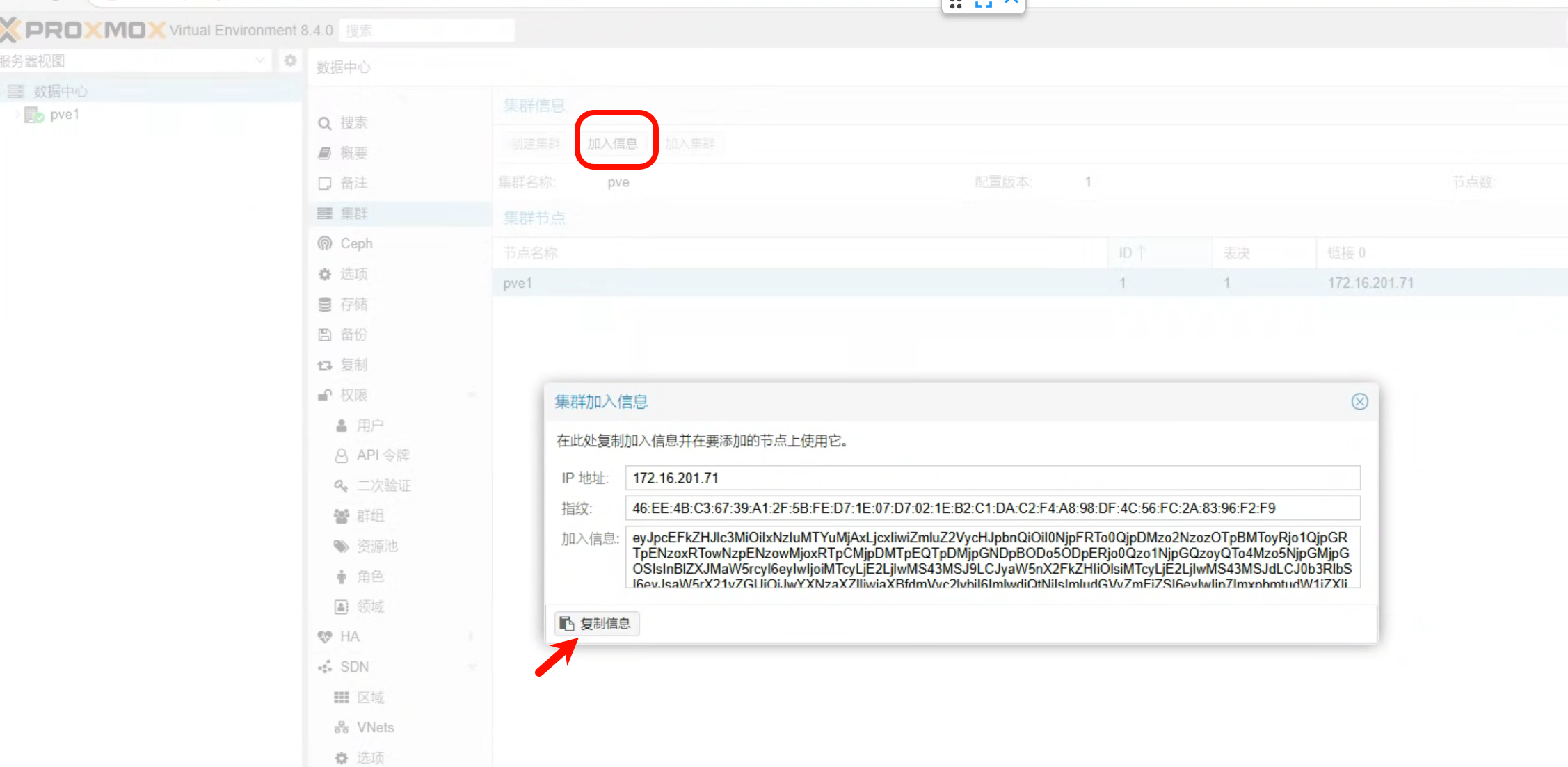Click the copy information clipboard button
This screenshot has width=1568, height=767.
(x=596, y=624)
